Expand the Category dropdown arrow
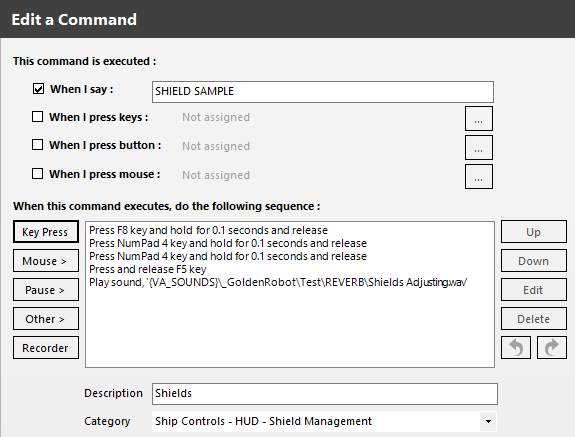Viewport: 575px width, 437px height. 488,421
